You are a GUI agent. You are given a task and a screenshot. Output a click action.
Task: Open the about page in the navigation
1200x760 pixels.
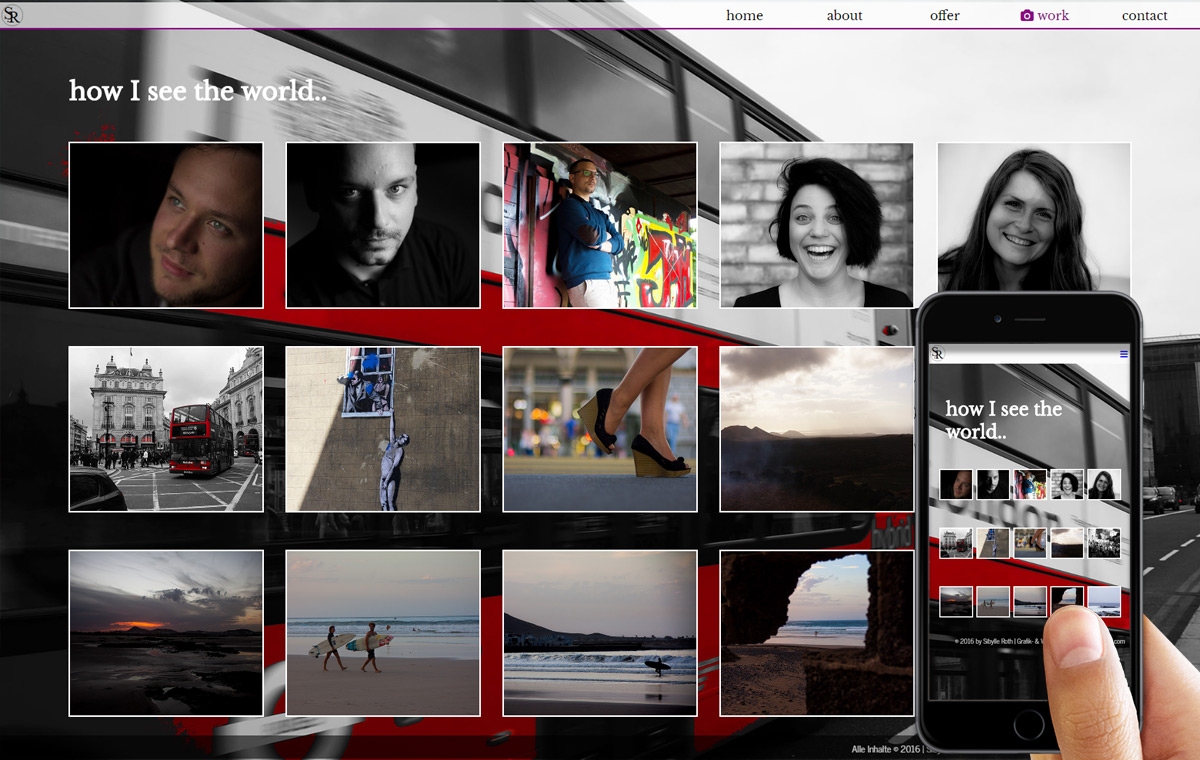844,15
